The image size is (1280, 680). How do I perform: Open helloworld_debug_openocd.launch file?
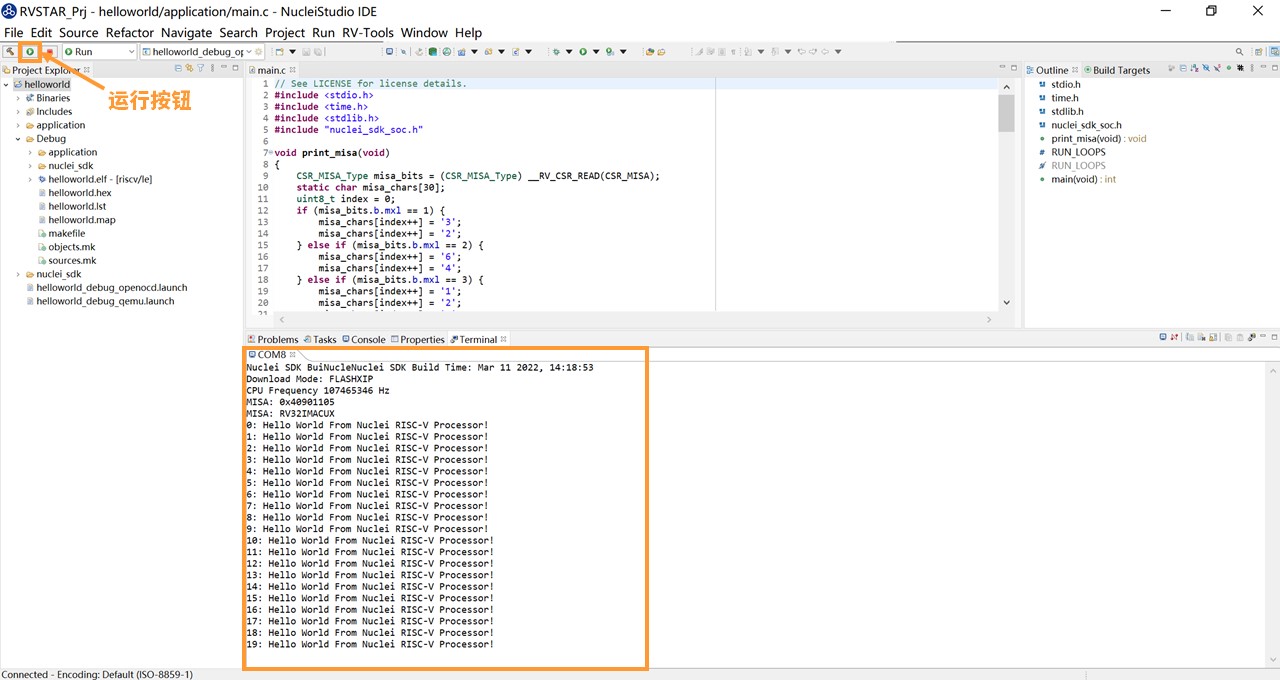[111, 287]
